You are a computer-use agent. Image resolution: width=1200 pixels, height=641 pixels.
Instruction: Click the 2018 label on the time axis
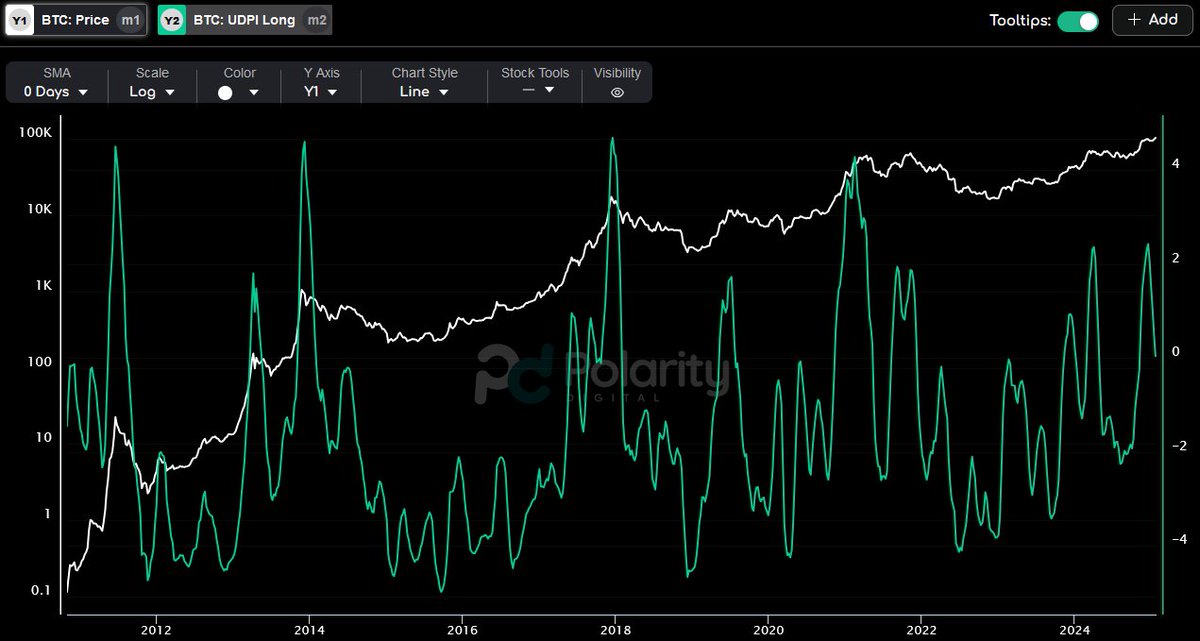(617, 631)
